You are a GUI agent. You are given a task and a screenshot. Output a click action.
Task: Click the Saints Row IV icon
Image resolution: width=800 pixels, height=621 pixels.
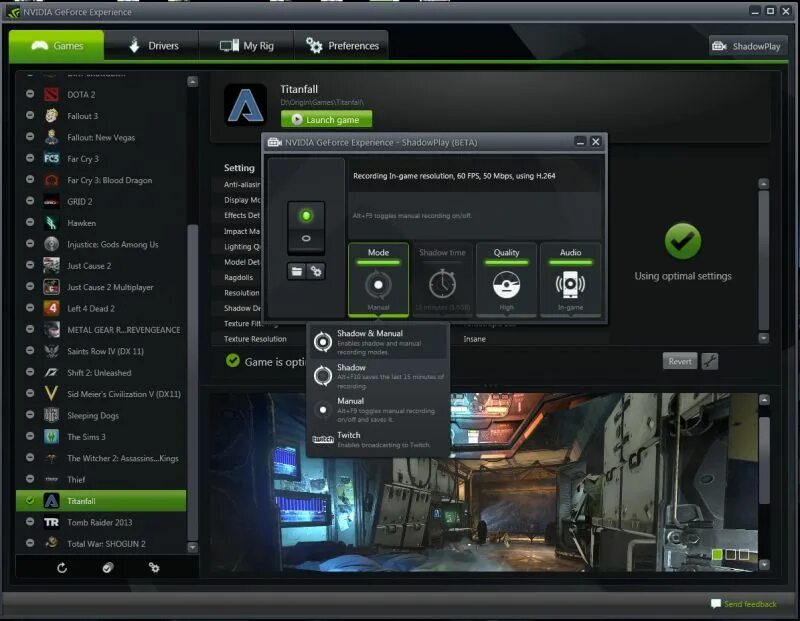tap(51, 351)
